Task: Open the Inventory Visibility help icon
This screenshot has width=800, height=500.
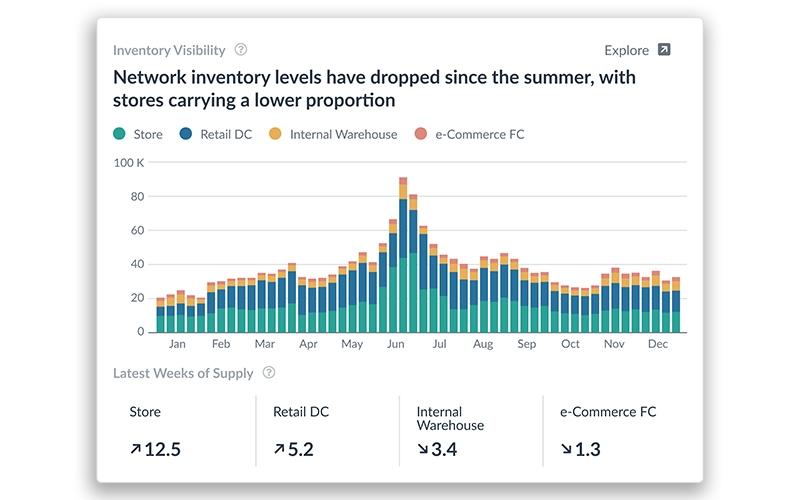Action: (241, 49)
